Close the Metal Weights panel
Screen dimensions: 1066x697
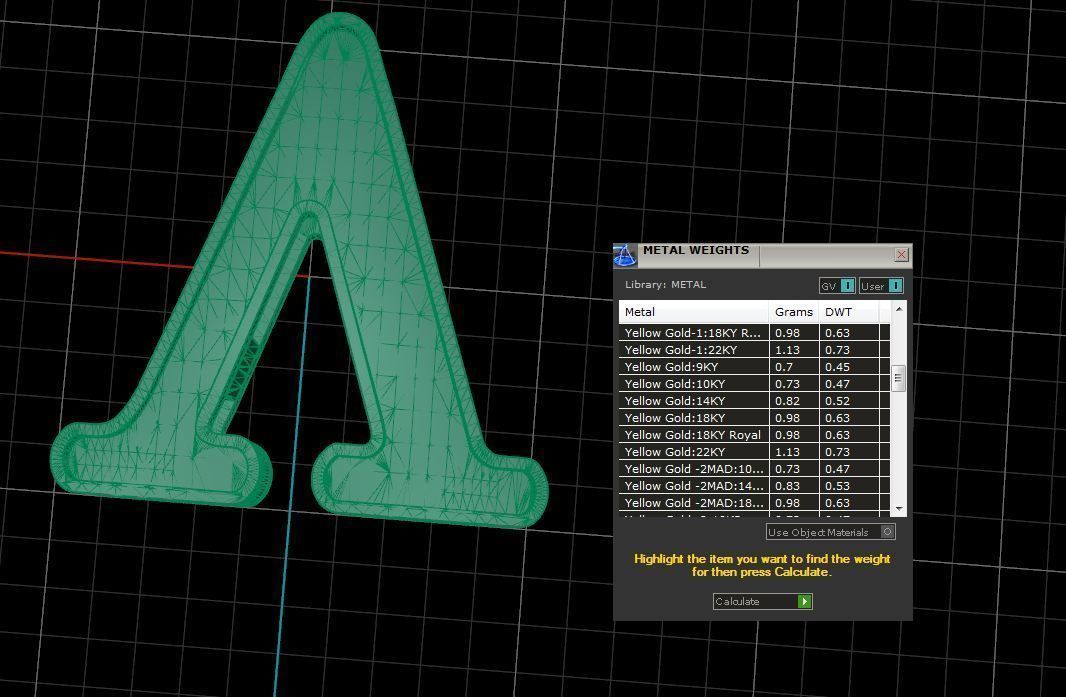[901, 254]
